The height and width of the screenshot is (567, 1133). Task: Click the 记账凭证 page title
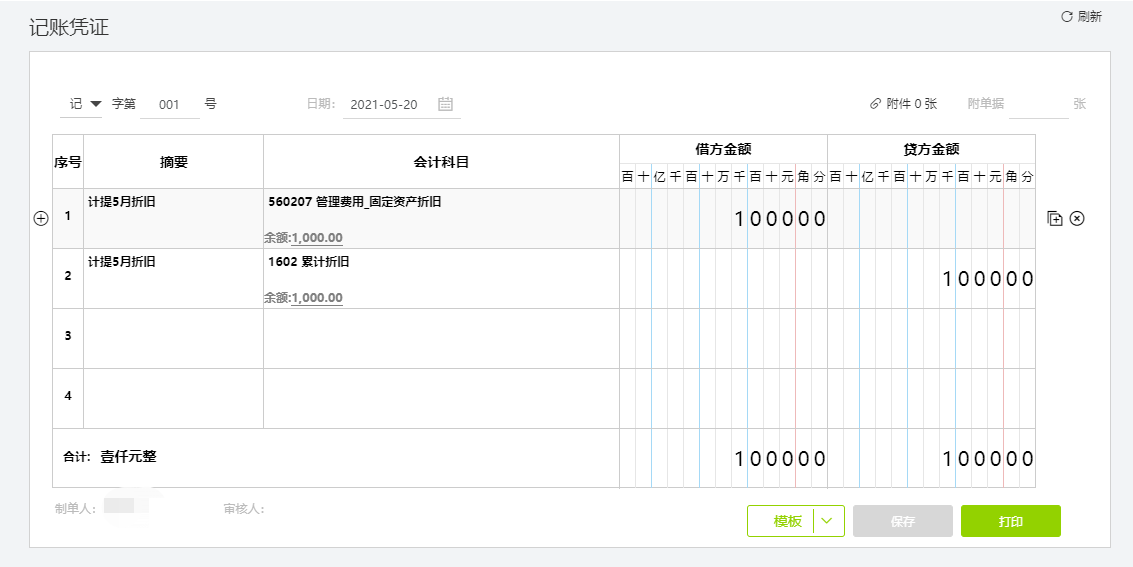click(69, 27)
